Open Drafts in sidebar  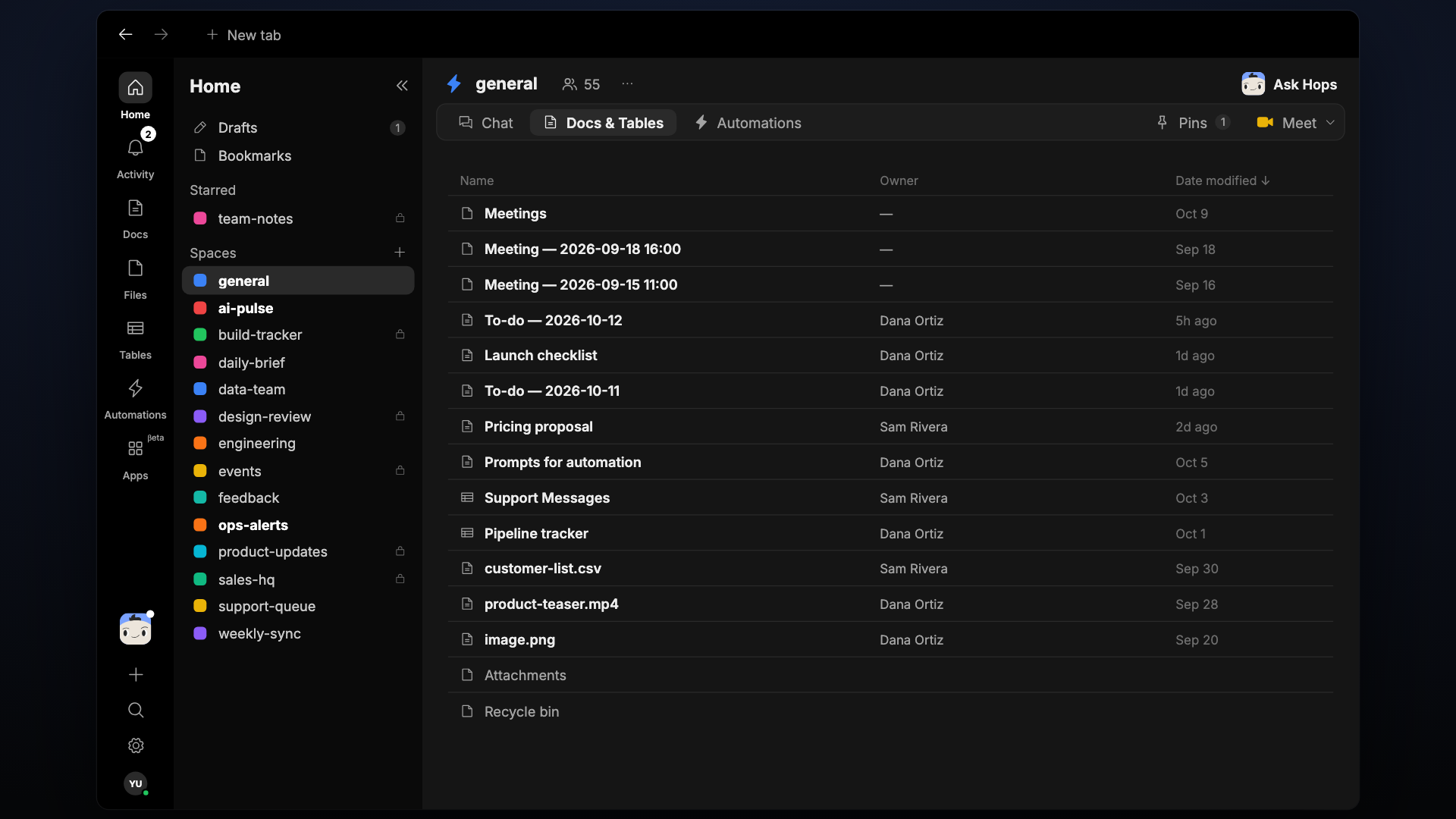[x=298, y=127]
